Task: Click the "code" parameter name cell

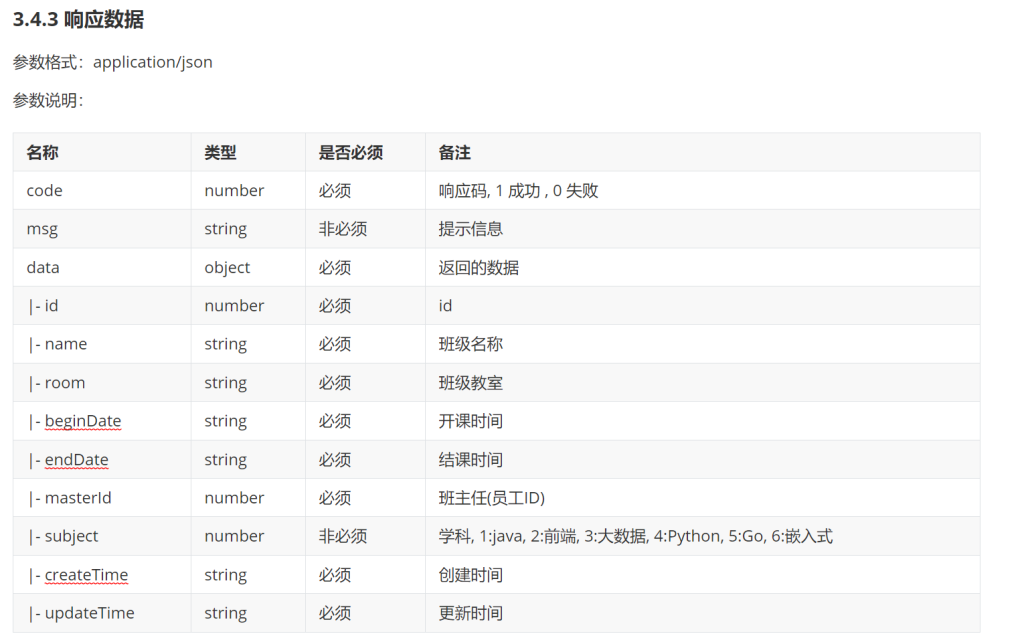Action: click(44, 190)
